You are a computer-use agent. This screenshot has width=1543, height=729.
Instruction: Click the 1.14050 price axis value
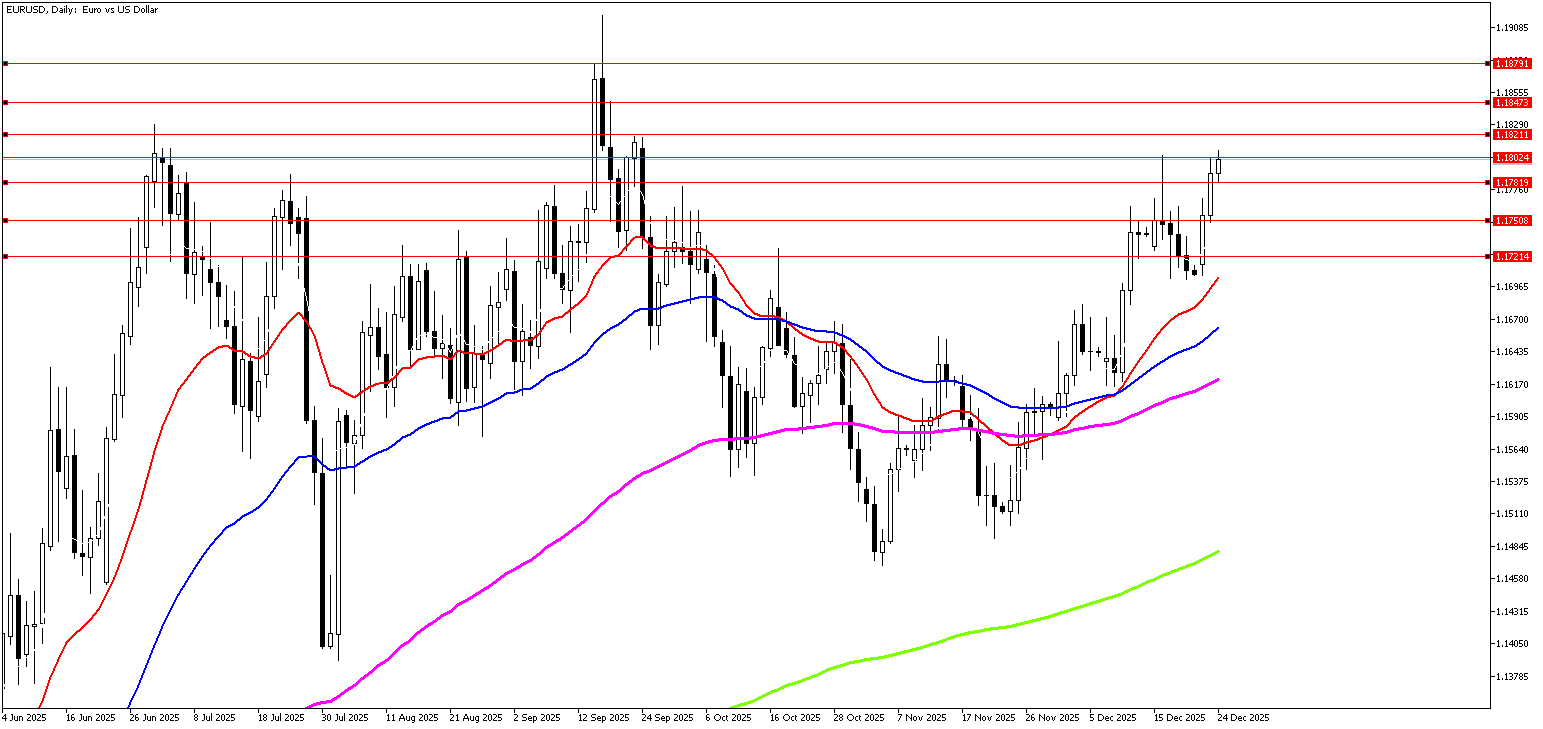[1513, 644]
